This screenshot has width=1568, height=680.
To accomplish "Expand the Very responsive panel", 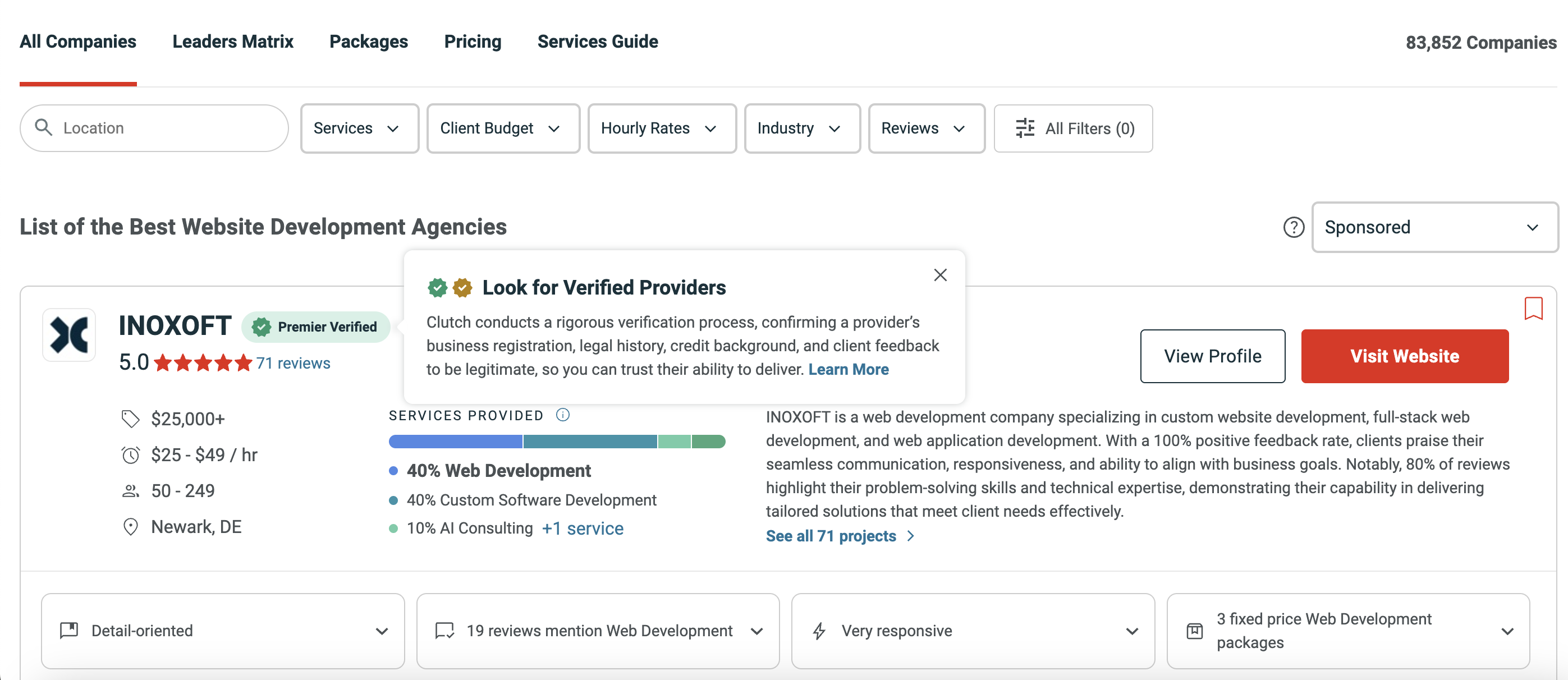I will pyautogui.click(x=972, y=631).
